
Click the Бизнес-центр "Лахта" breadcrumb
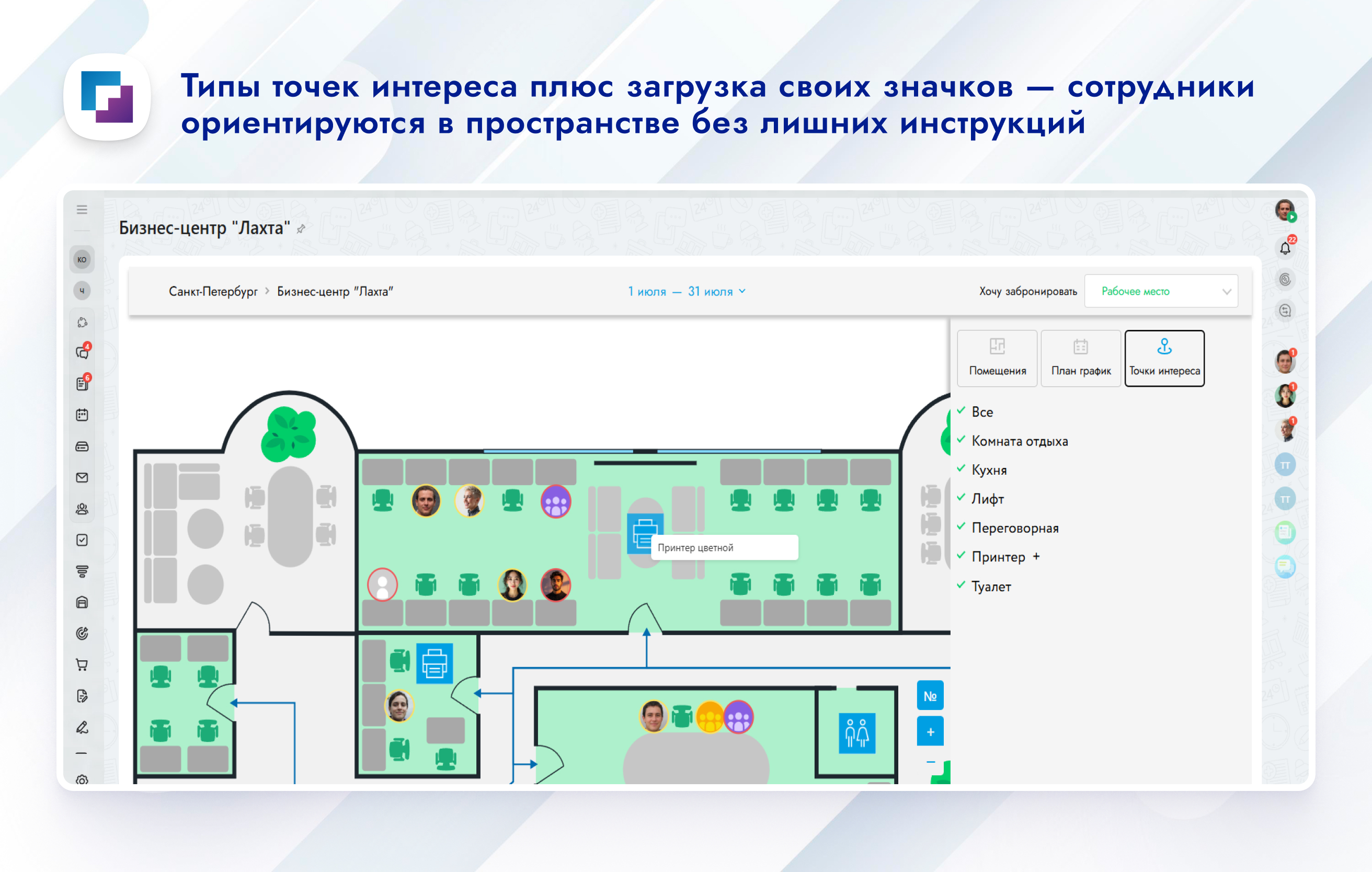point(335,292)
